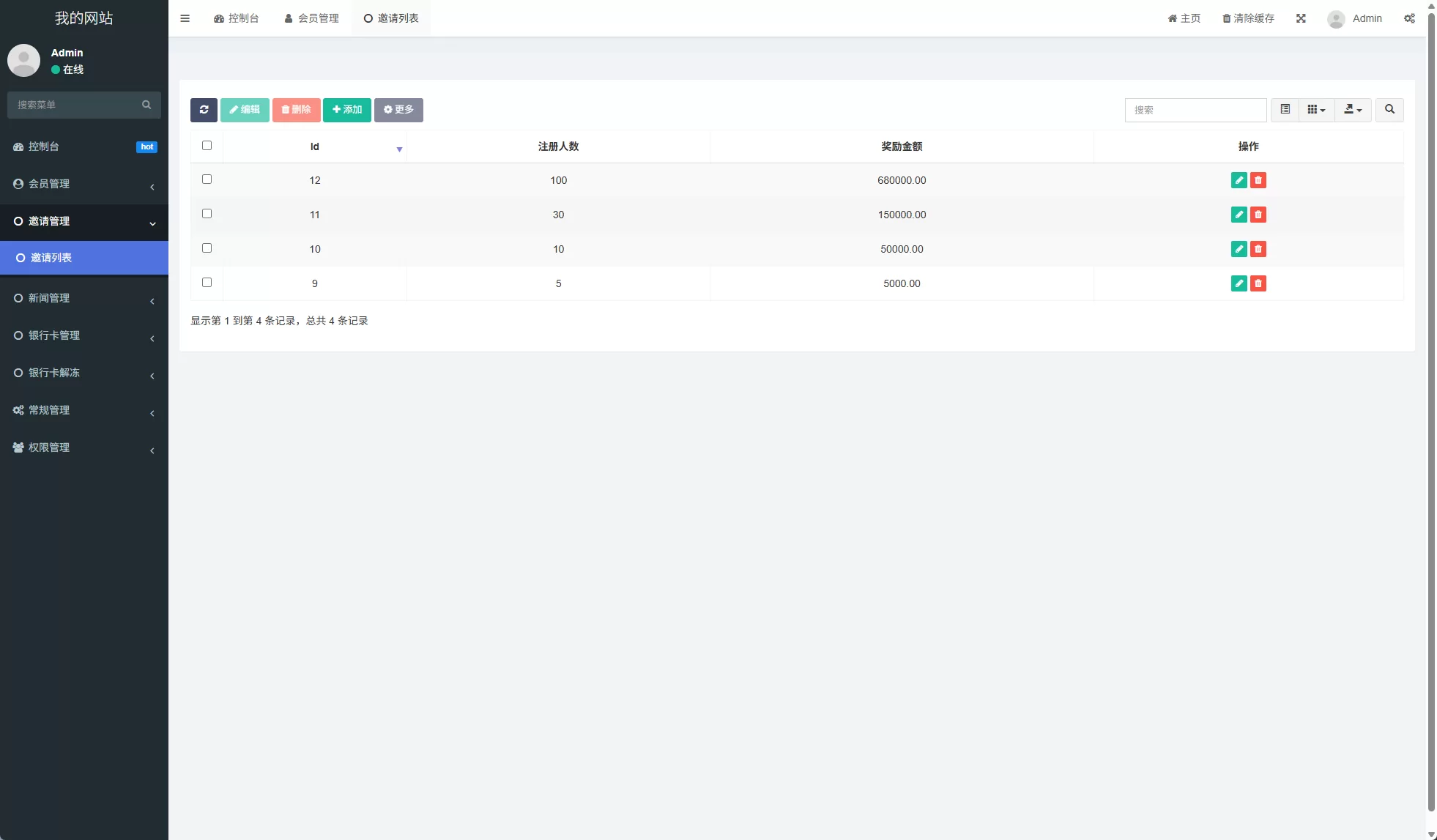Viewport: 1437px width, 840px height.
Task: Click the magnifier advanced search button
Action: [x=1389, y=110]
